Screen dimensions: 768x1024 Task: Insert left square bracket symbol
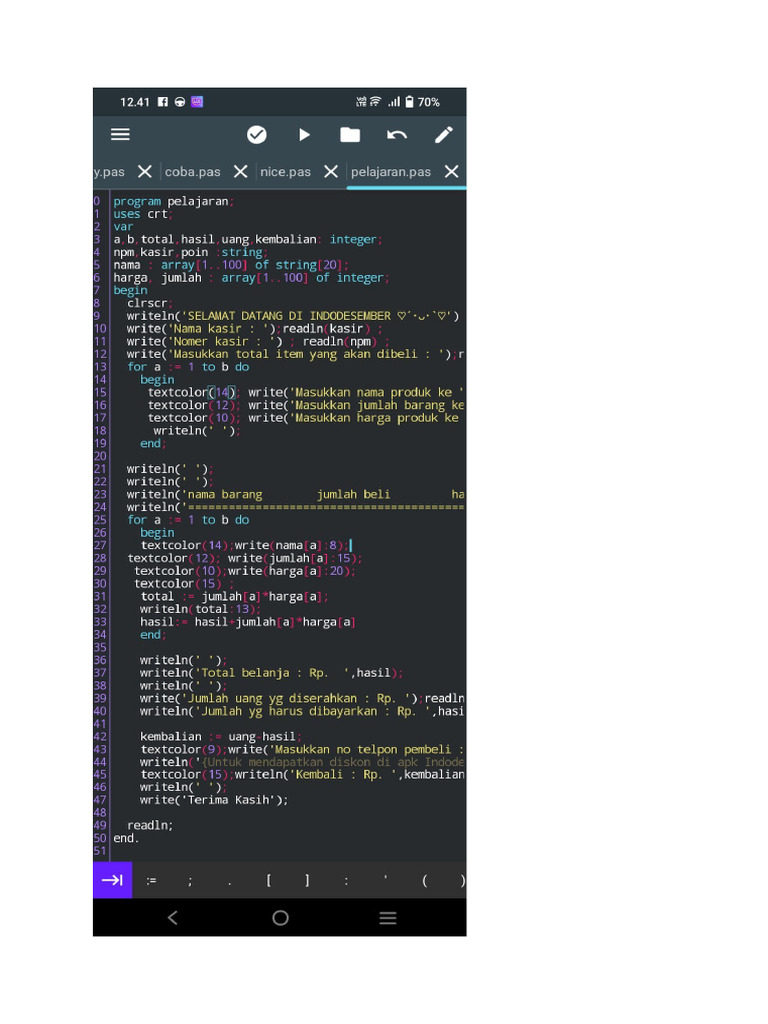click(268, 881)
